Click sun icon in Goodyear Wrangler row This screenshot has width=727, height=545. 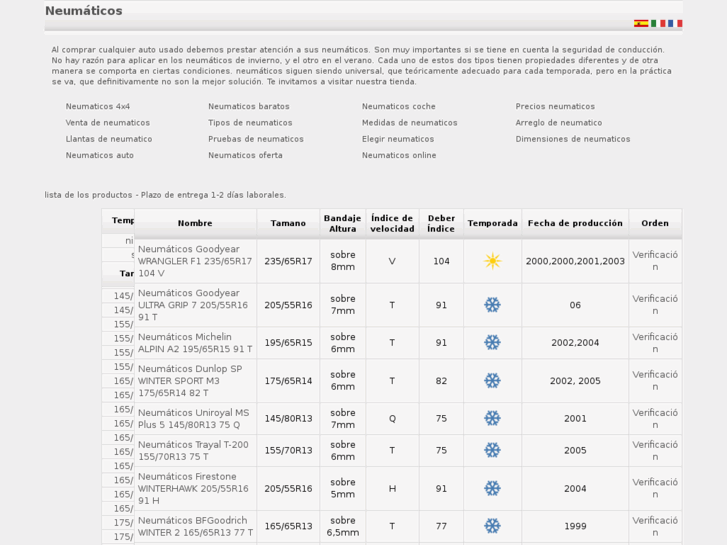492,261
